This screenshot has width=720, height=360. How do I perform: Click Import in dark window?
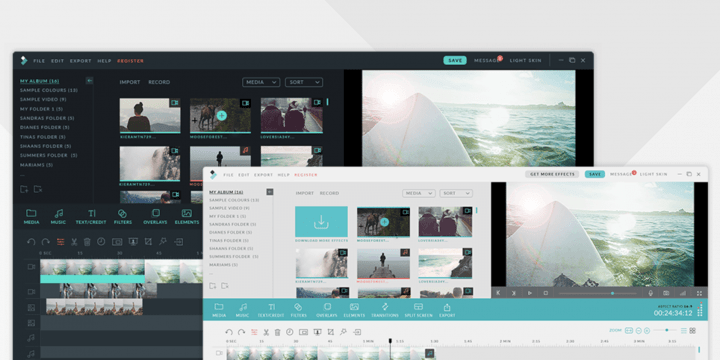coord(130,82)
